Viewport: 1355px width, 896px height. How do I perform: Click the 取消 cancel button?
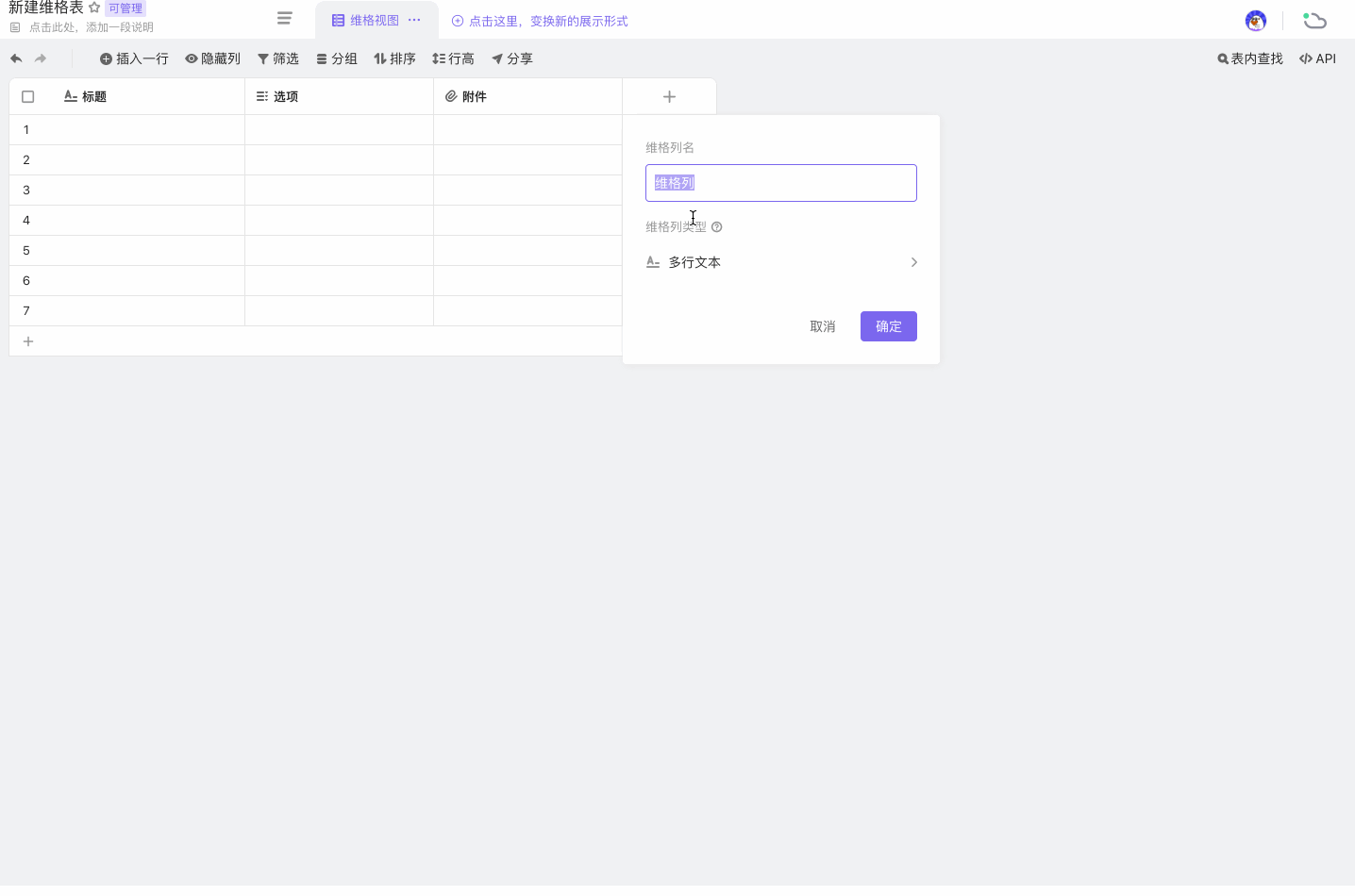pos(822,326)
